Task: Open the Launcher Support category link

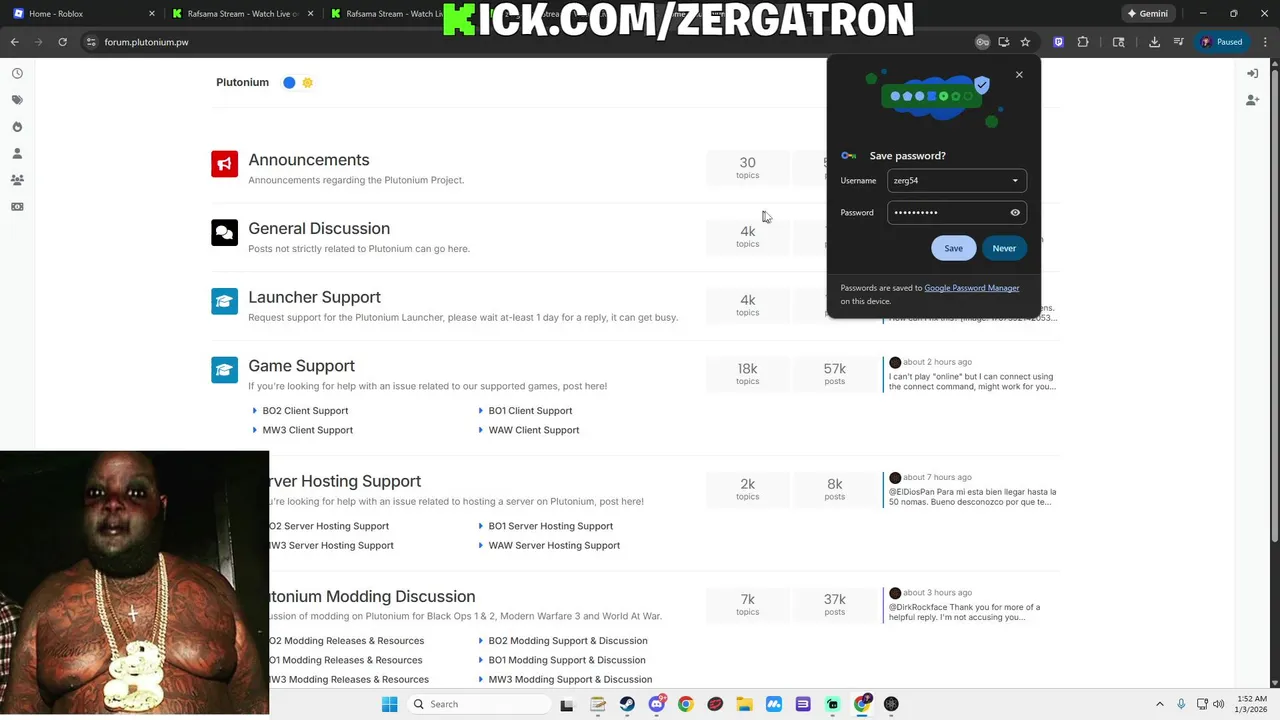Action: 314,297
